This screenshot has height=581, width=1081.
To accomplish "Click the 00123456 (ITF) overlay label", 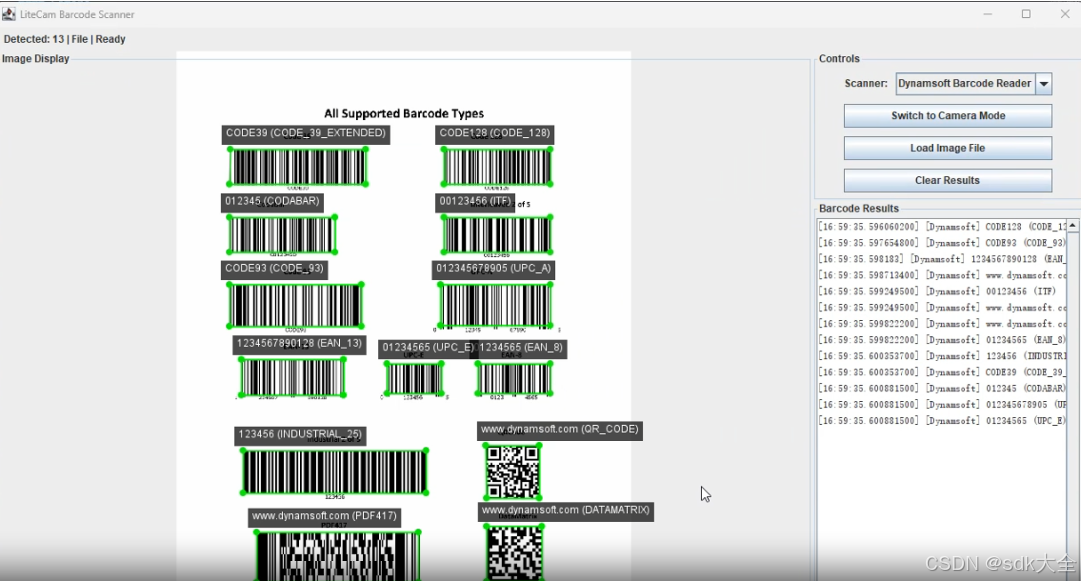I will [476, 202].
